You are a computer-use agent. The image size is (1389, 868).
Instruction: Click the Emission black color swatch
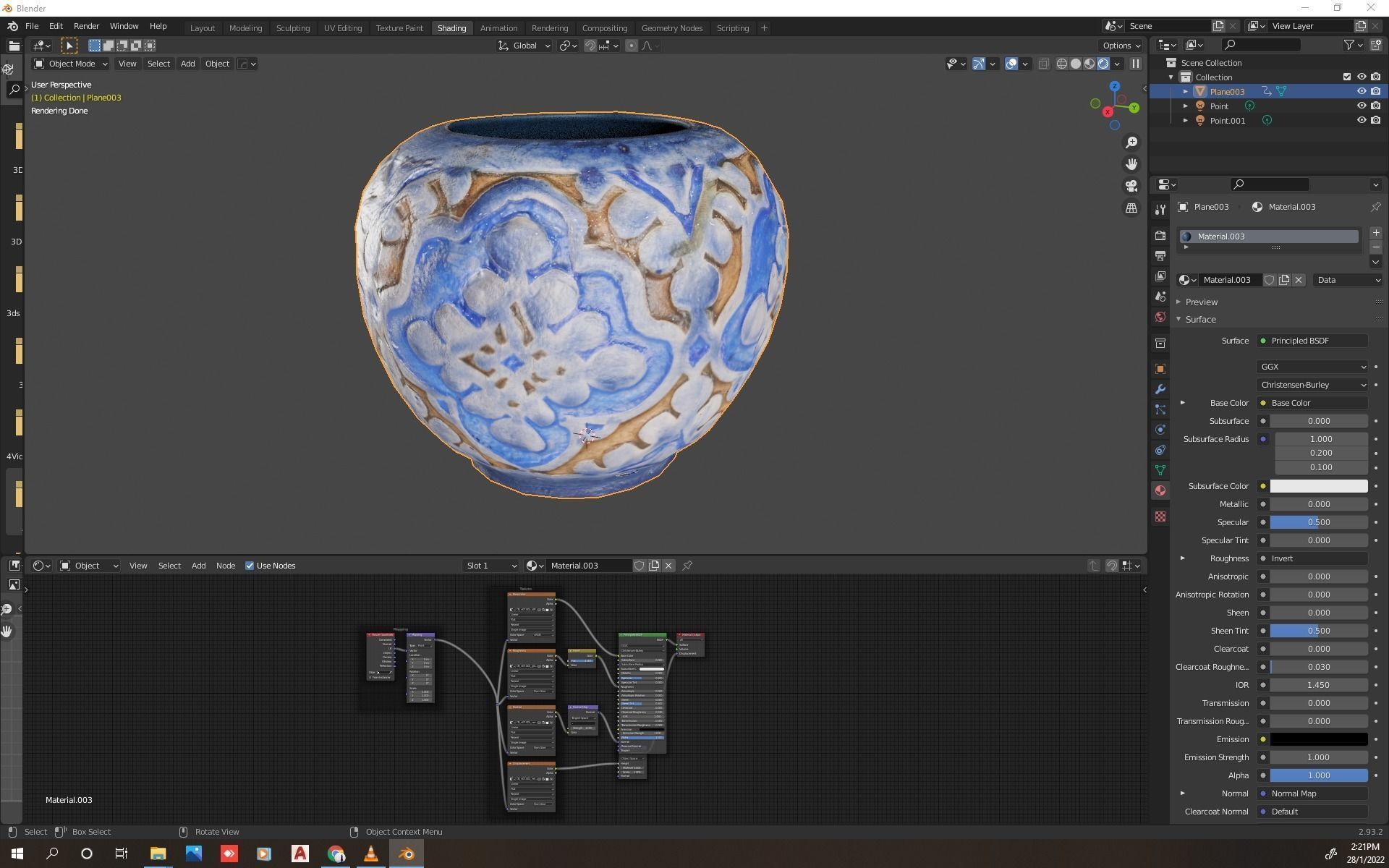(x=1319, y=739)
